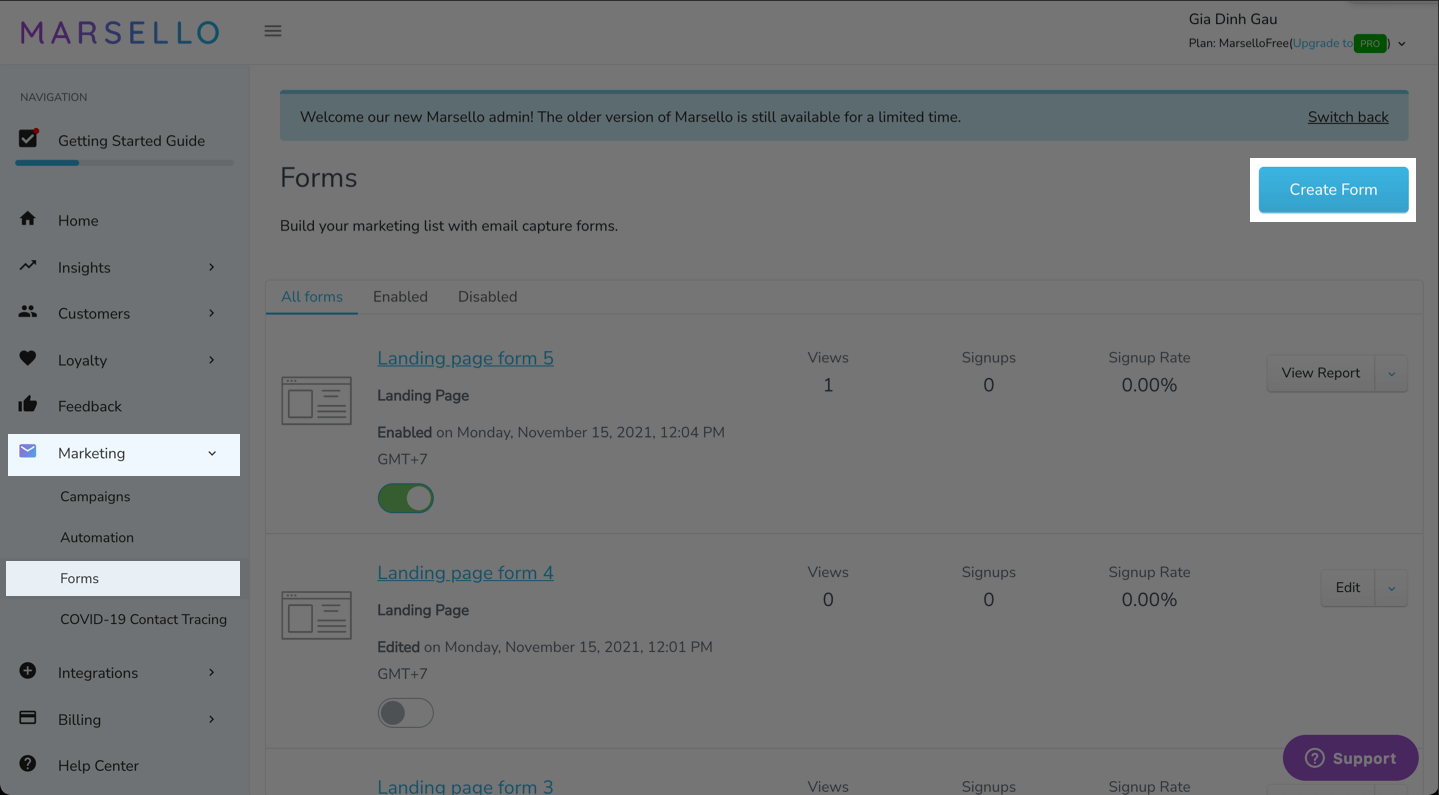Click the Home house icon
Image resolution: width=1439 pixels, height=795 pixels.
tap(28, 219)
